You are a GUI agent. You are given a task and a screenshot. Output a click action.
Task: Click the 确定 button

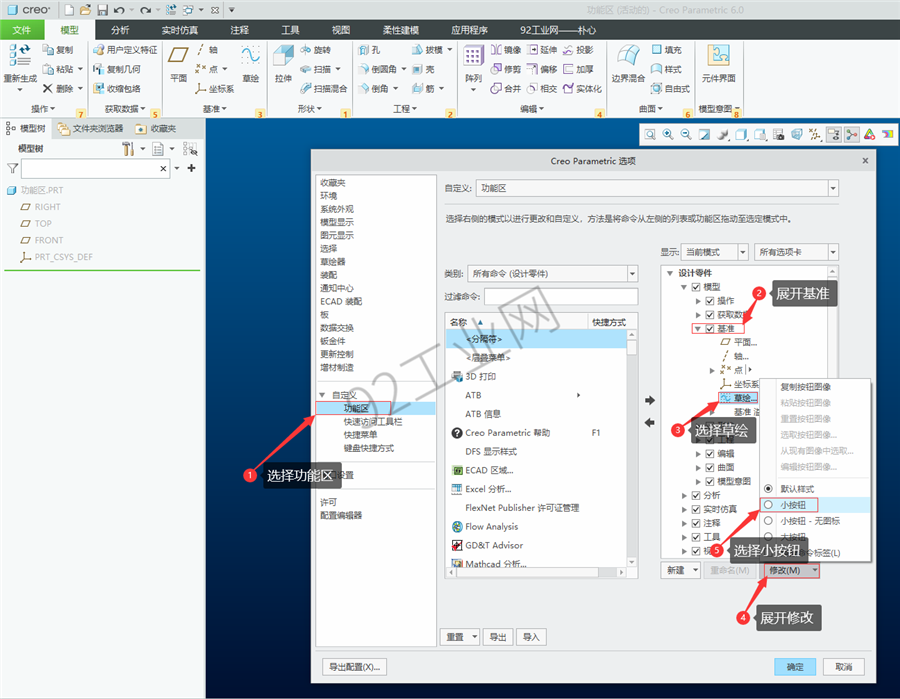pyautogui.click(x=795, y=667)
